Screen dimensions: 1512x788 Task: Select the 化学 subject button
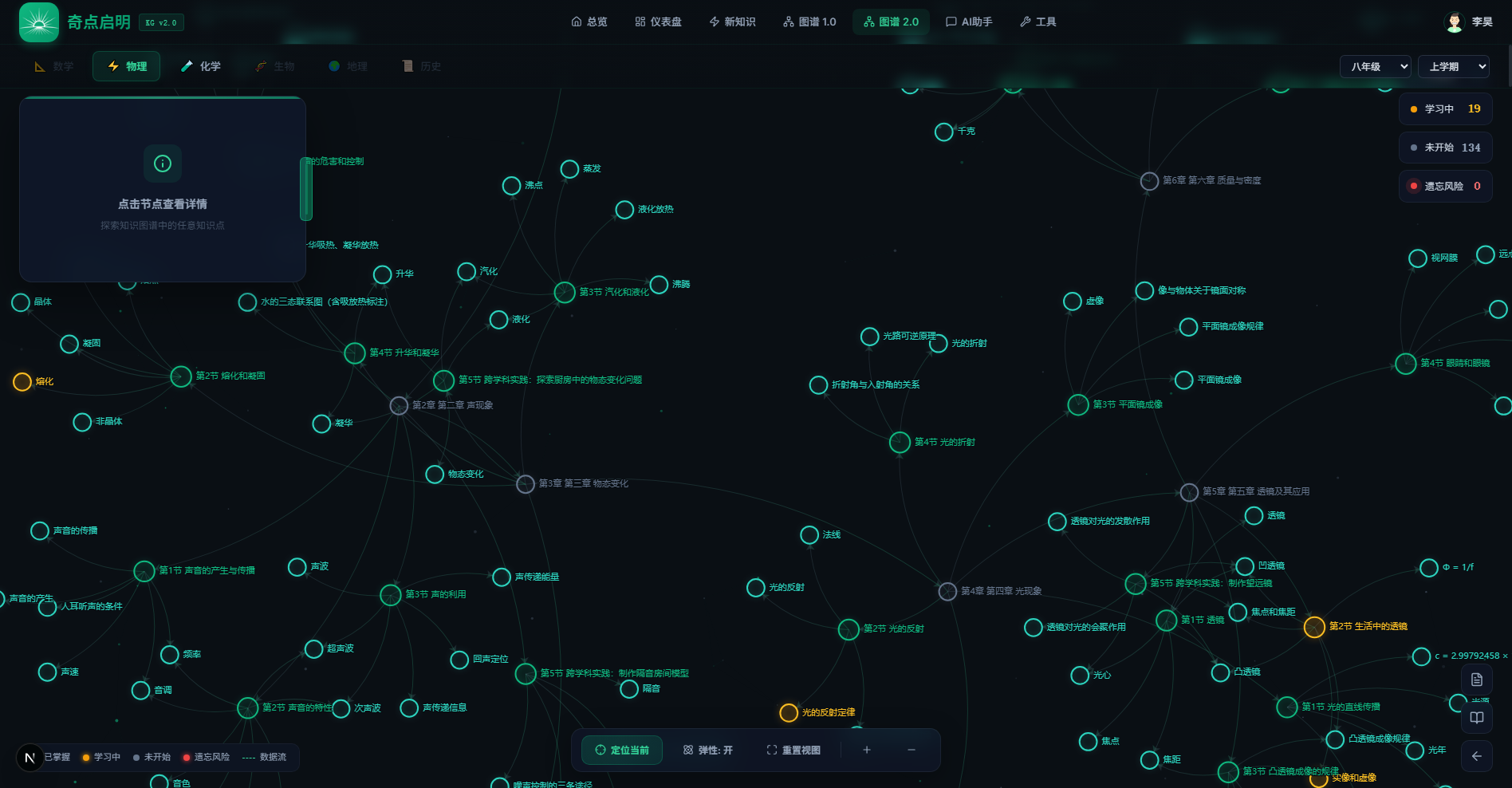click(x=200, y=66)
